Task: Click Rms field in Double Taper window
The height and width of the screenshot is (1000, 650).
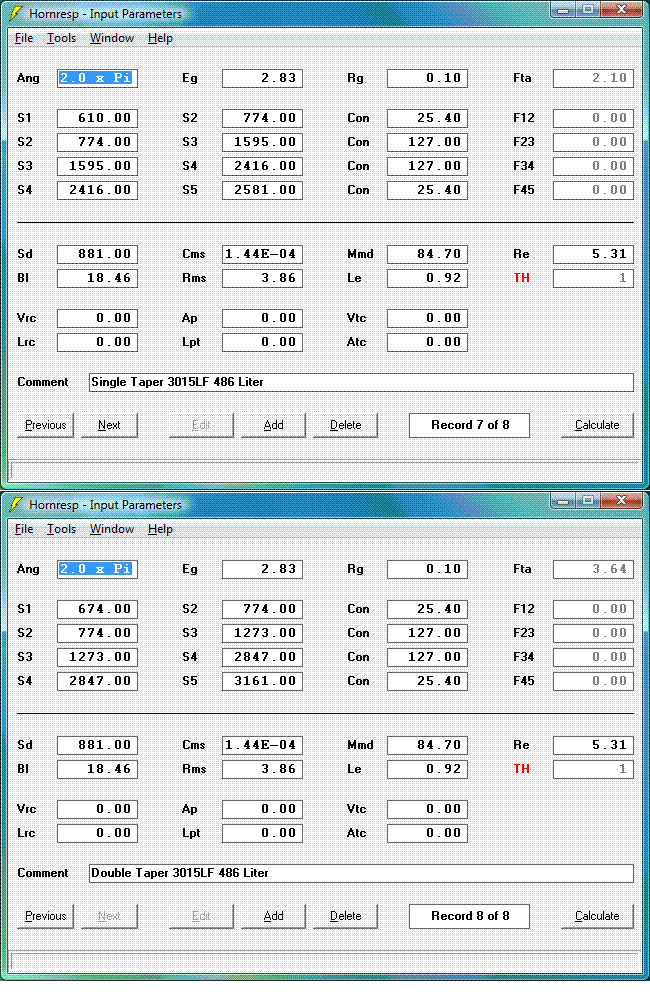Action: [x=262, y=770]
